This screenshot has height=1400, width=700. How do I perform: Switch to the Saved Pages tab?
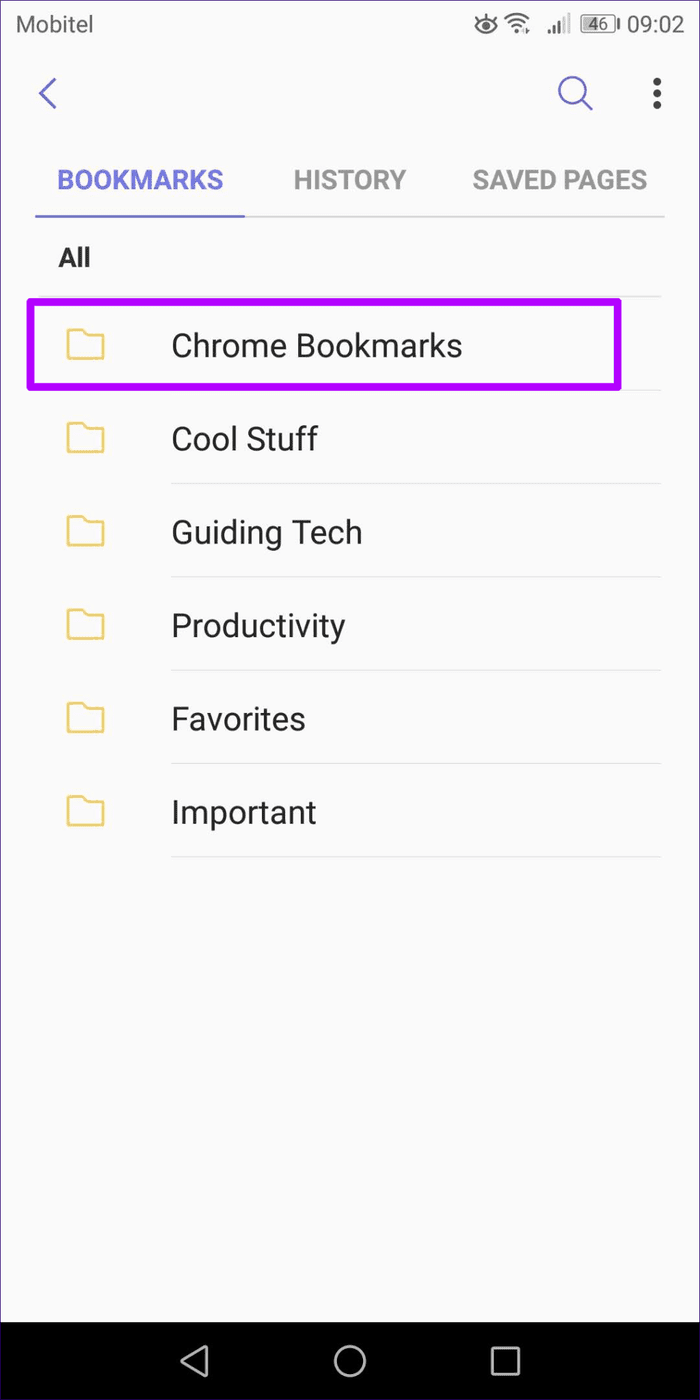(560, 180)
